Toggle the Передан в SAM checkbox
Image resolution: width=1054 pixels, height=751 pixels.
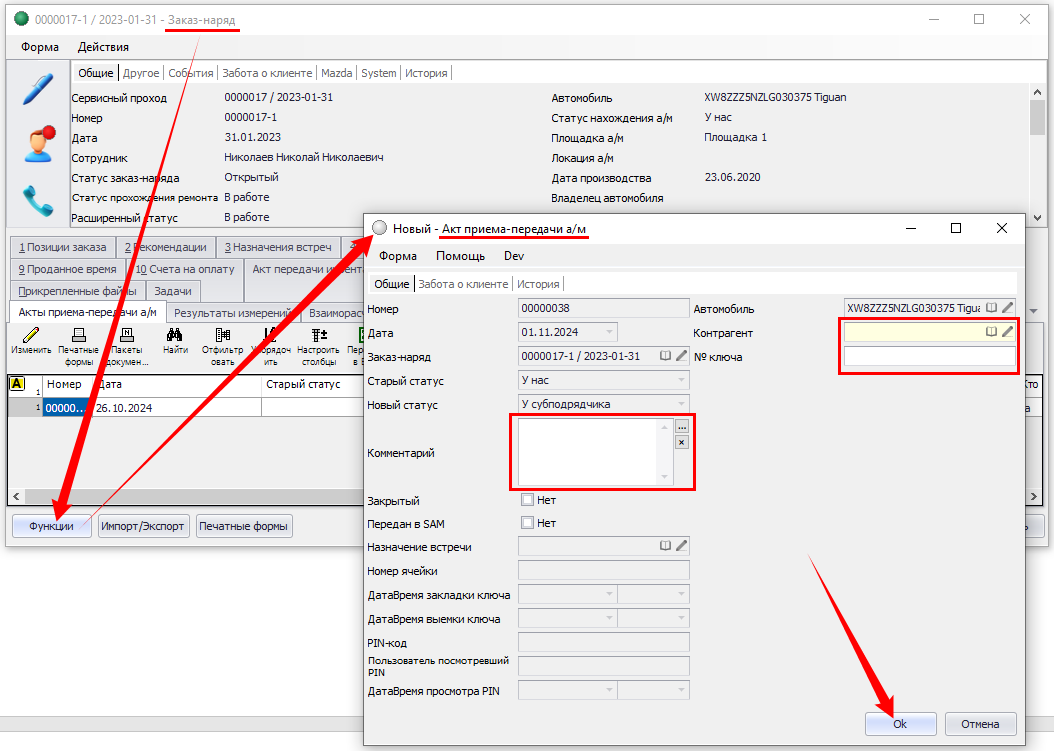coord(528,523)
